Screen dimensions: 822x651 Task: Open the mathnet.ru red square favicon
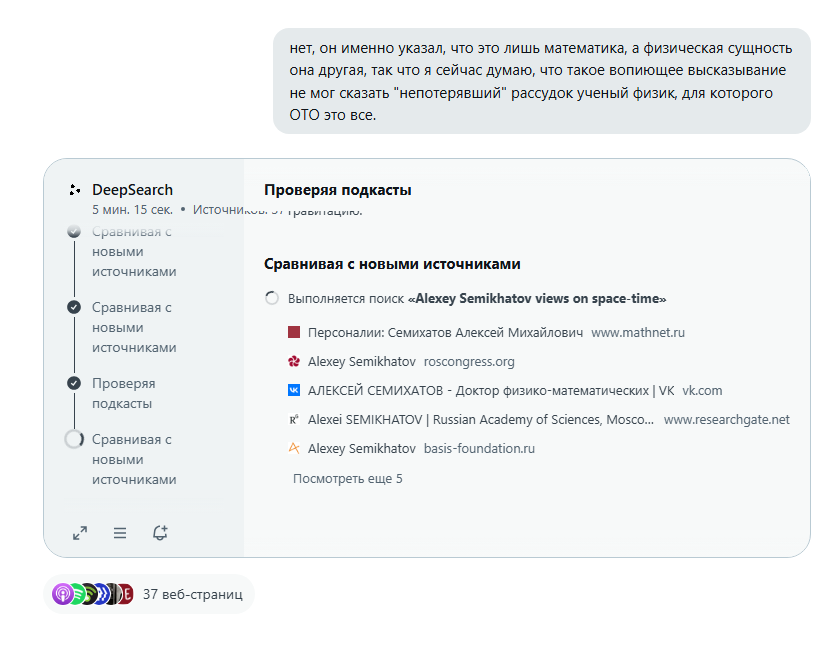tap(294, 332)
